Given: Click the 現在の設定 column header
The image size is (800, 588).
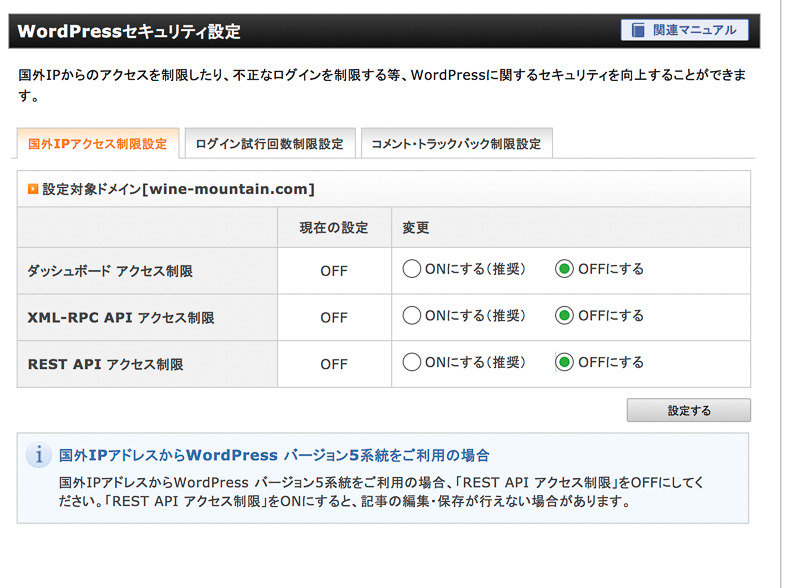Looking at the screenshot, I should click(334, 228).
